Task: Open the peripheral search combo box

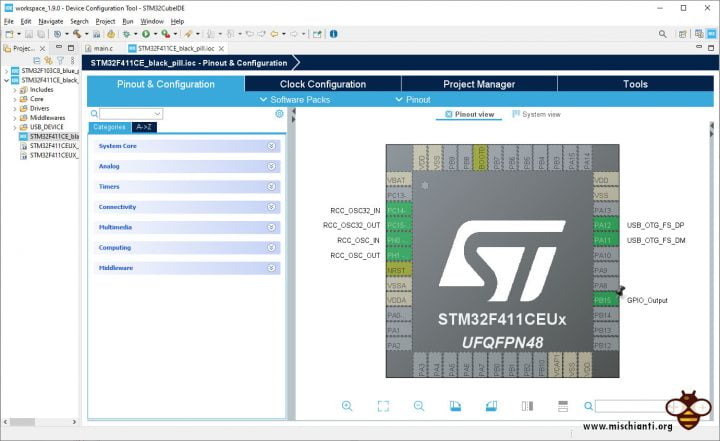Action: click(131, 113)
